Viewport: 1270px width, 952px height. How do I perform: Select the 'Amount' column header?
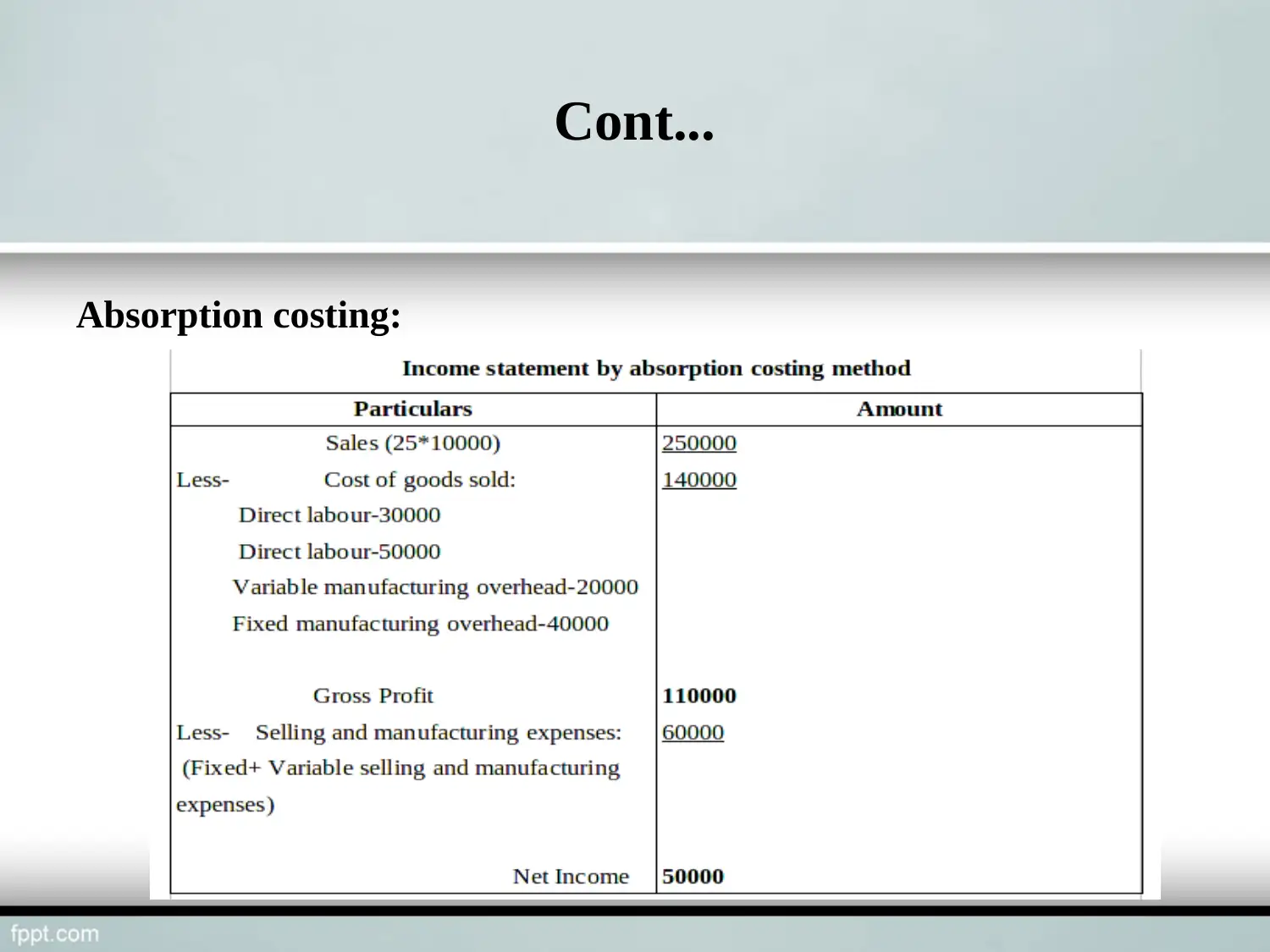(x=899, y=410)
